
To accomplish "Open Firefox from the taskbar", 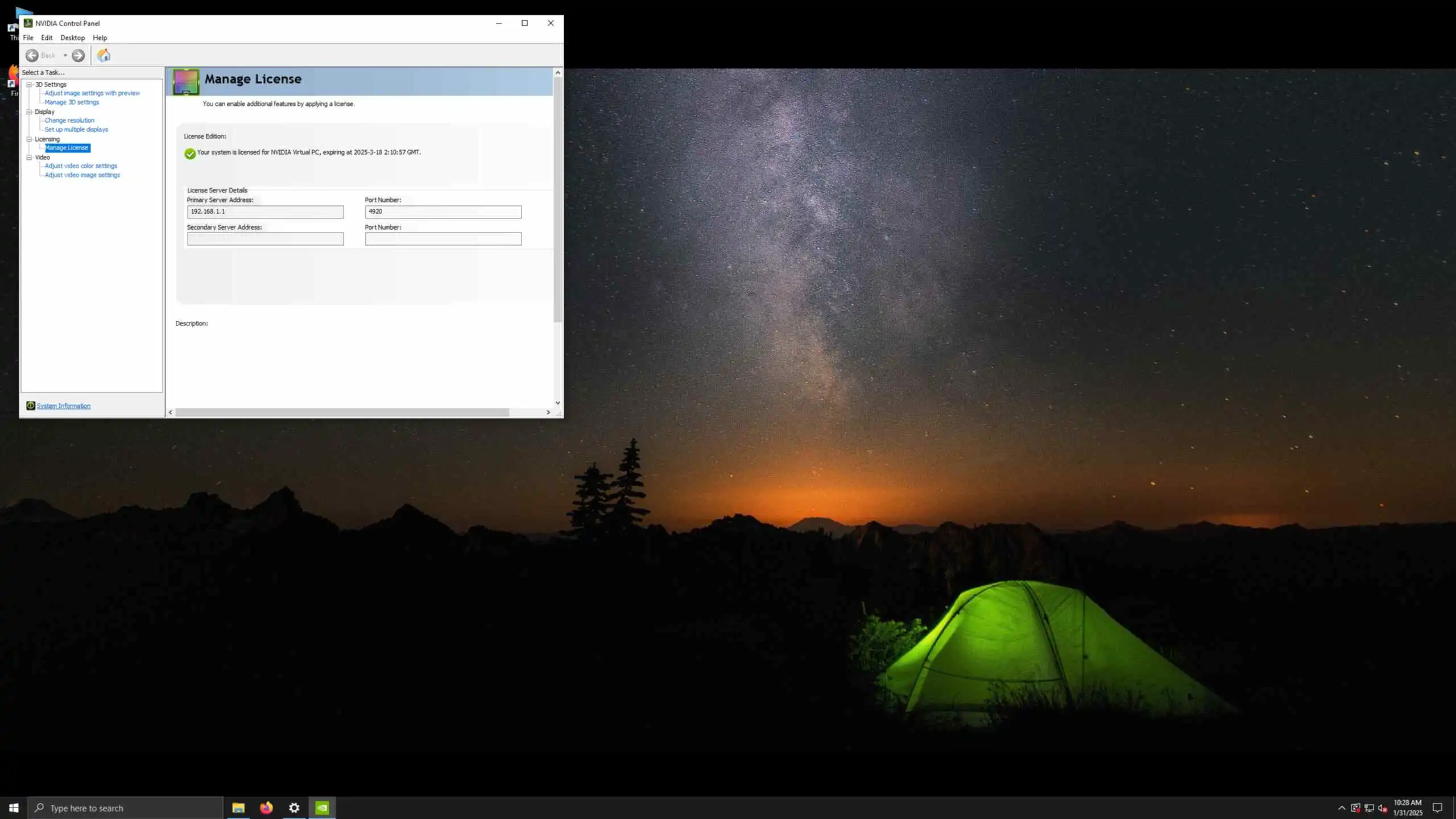I will pos(266,808).
